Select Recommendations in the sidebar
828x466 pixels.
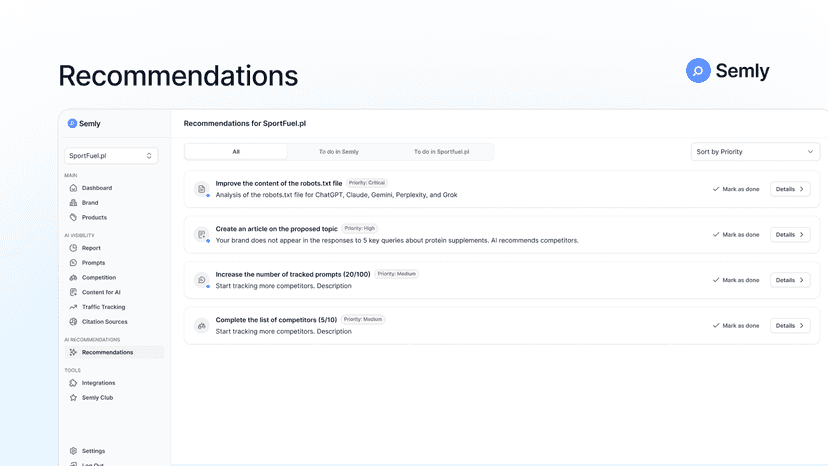point(114,353)
